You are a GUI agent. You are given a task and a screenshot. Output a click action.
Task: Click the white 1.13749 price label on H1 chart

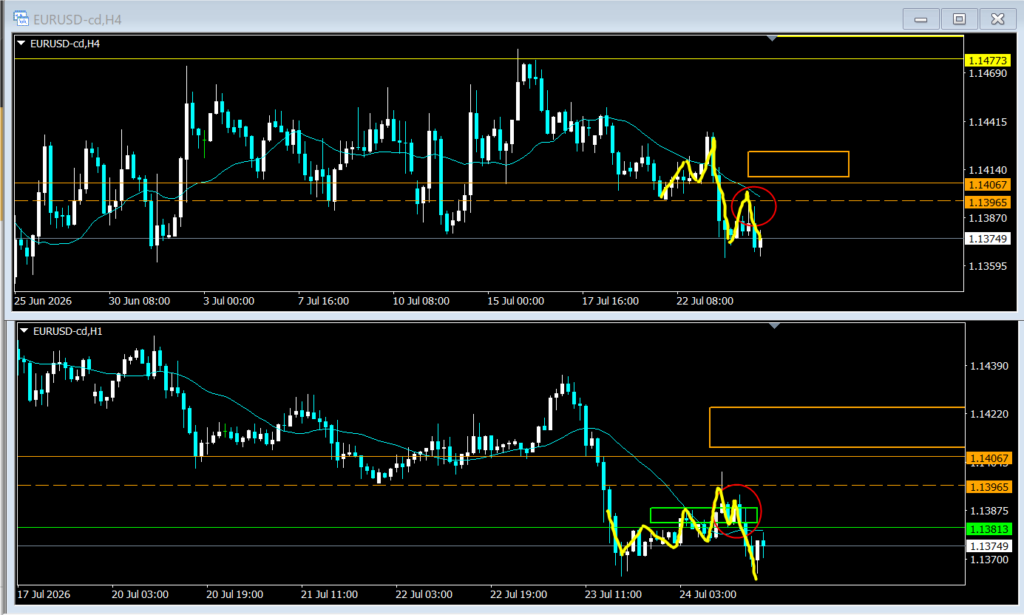point(989,546)
